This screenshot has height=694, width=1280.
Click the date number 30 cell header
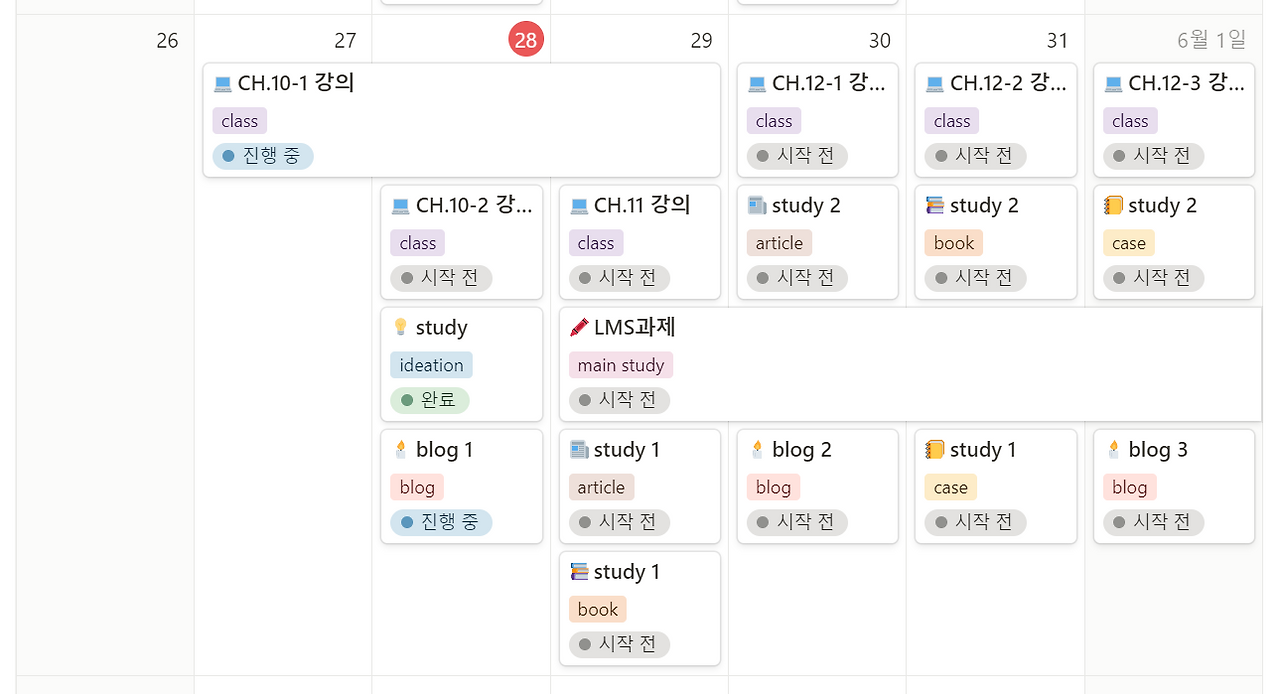tap(880, 41)
